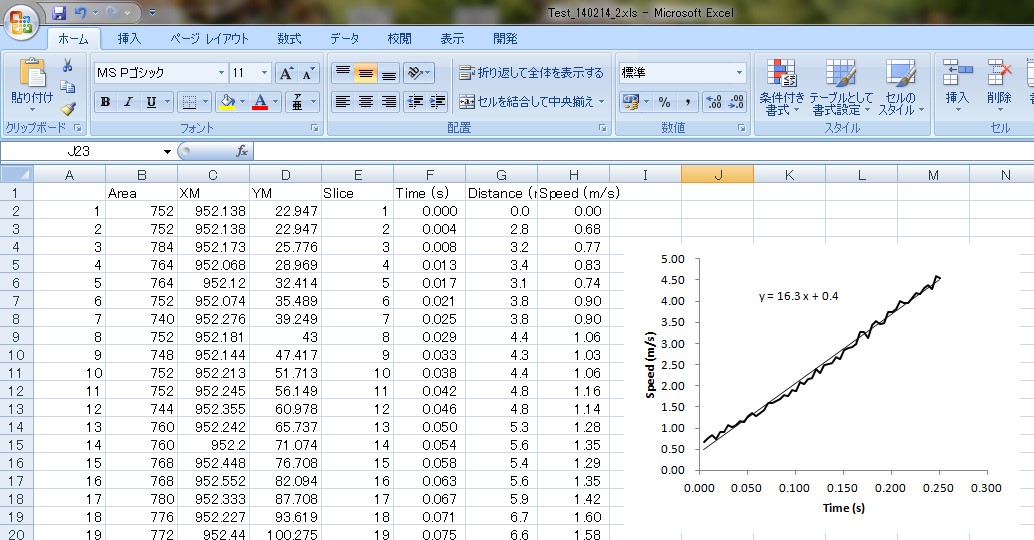1034x540 pixels.
Task: Toggle underline formatting
Action: click(151, 102)
